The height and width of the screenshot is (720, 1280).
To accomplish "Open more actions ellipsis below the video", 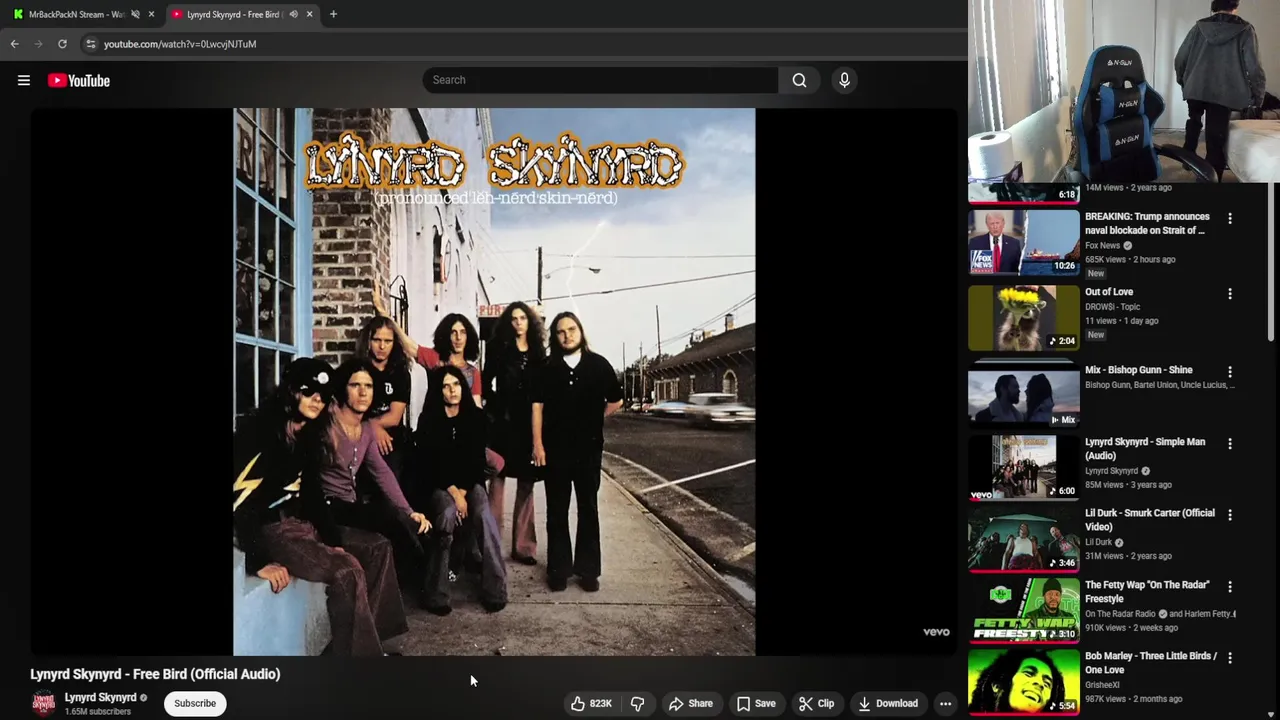I will point(945,704).
